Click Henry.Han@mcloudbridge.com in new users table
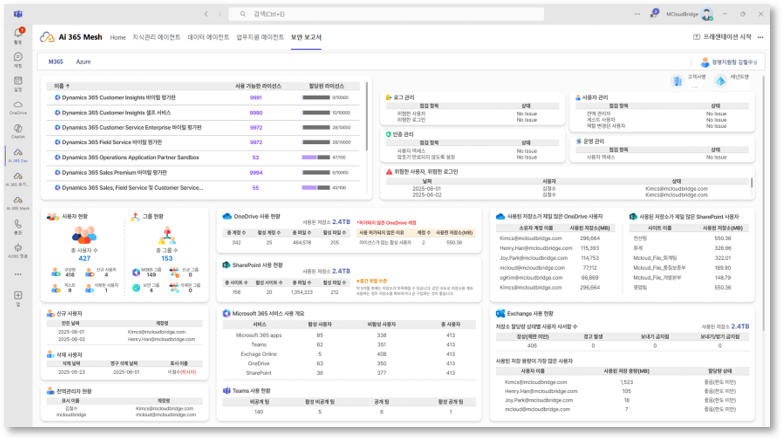This screenshot has width=783, height=440. tap(161, 339)
